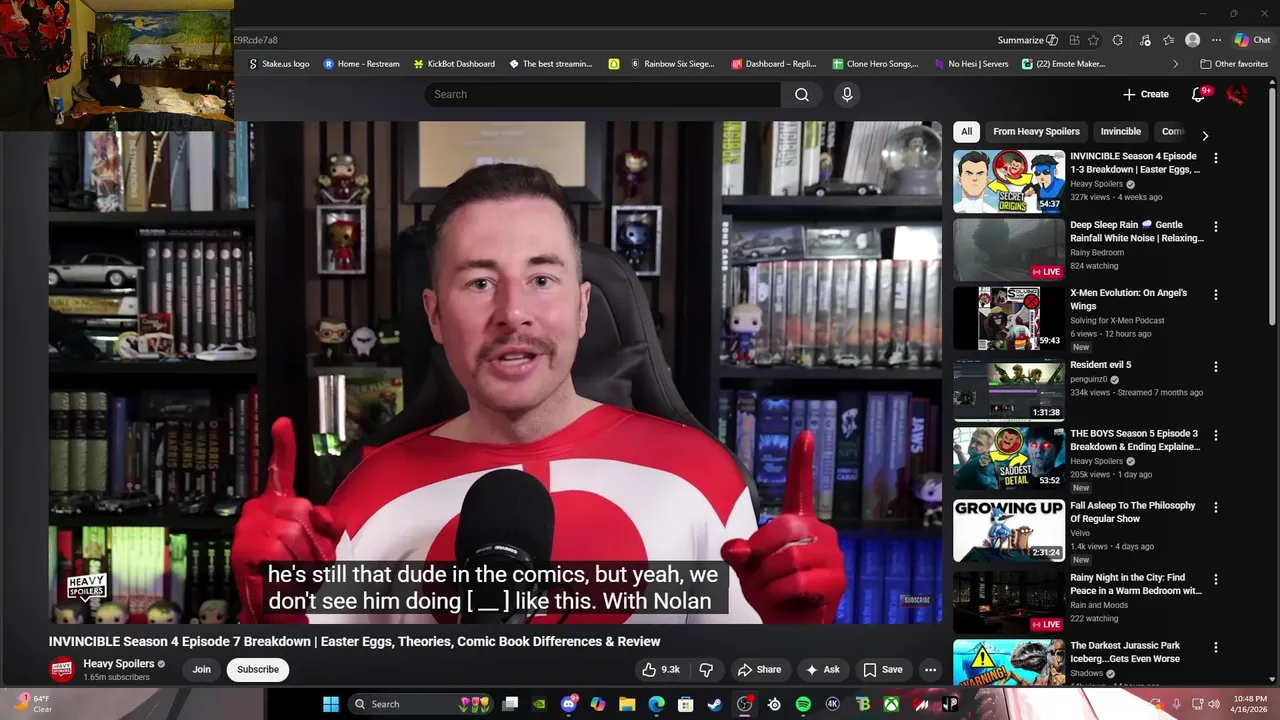Open Emote Maker bookmark
This screenshot has width=1280, height=720.
pos(1063,64)
